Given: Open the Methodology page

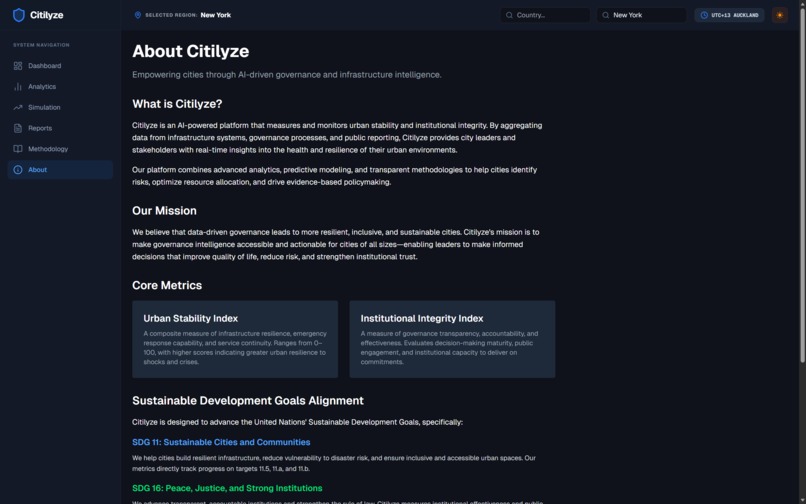Looking at the screenshot, I should pyautogui.click(x=60, y=149).
